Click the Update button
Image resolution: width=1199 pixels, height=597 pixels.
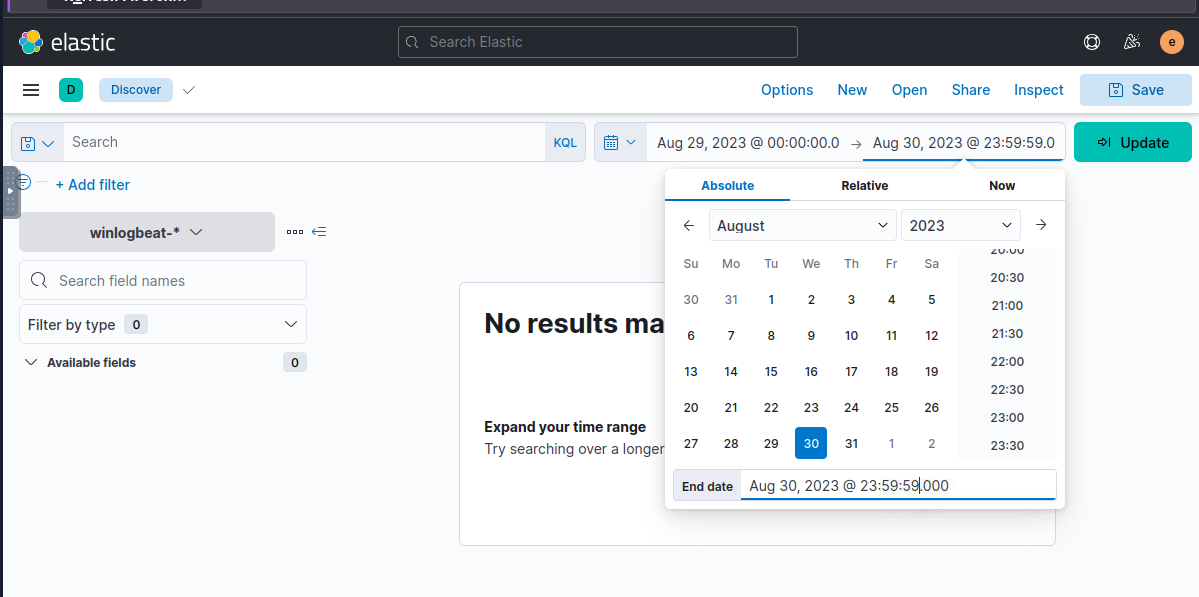tap(1132, 142)
